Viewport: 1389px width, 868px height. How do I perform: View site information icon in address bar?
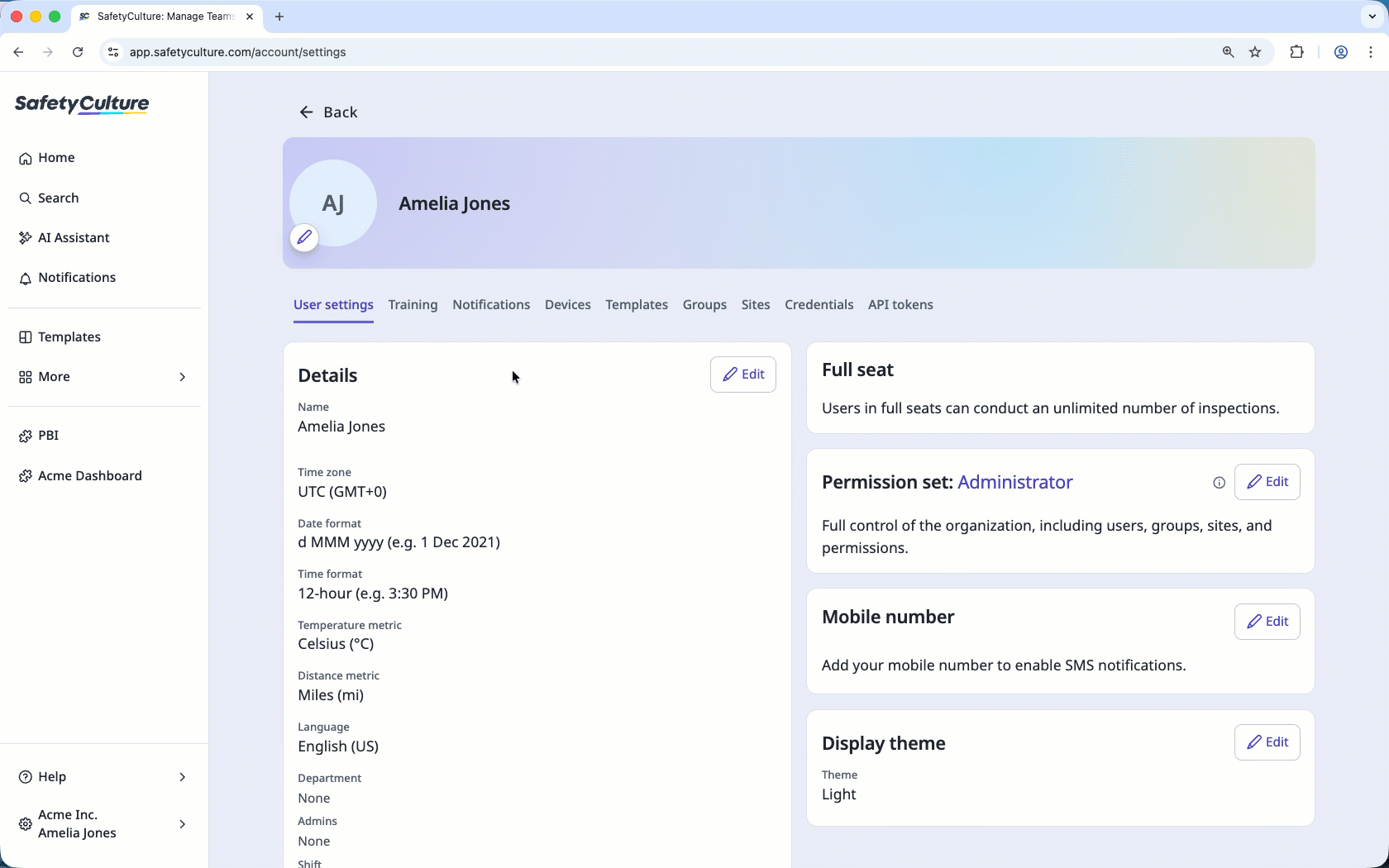tap(113, 52)
